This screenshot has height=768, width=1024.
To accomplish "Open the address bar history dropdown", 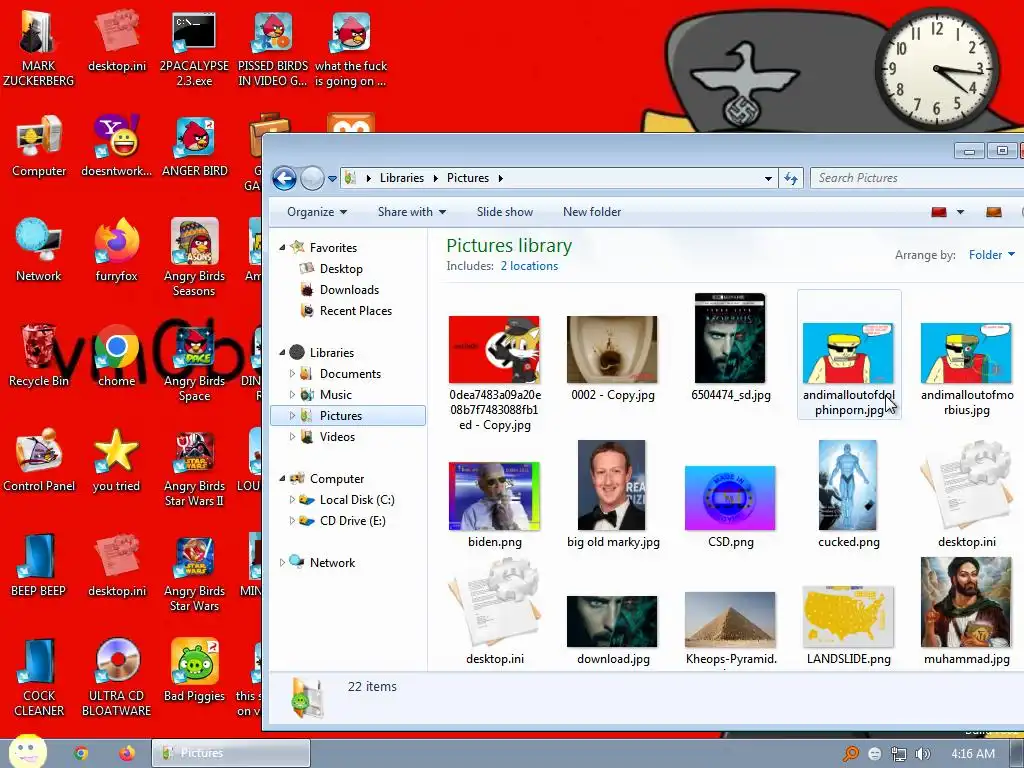I will (x=768, y=178).
